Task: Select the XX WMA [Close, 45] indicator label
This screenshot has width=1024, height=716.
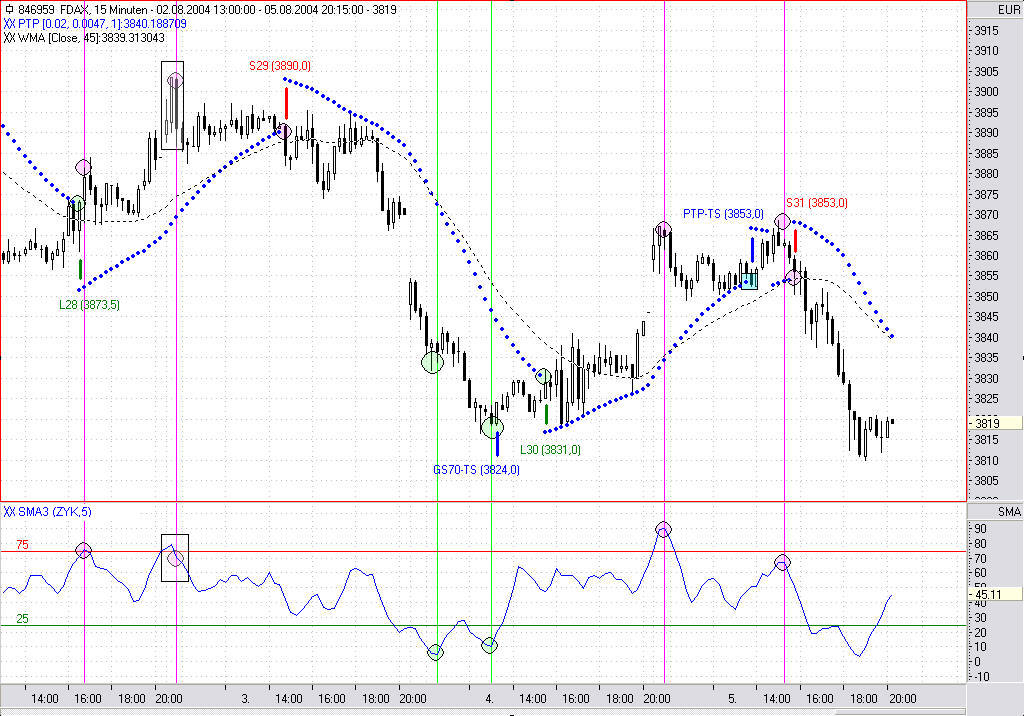Action: 84,38
